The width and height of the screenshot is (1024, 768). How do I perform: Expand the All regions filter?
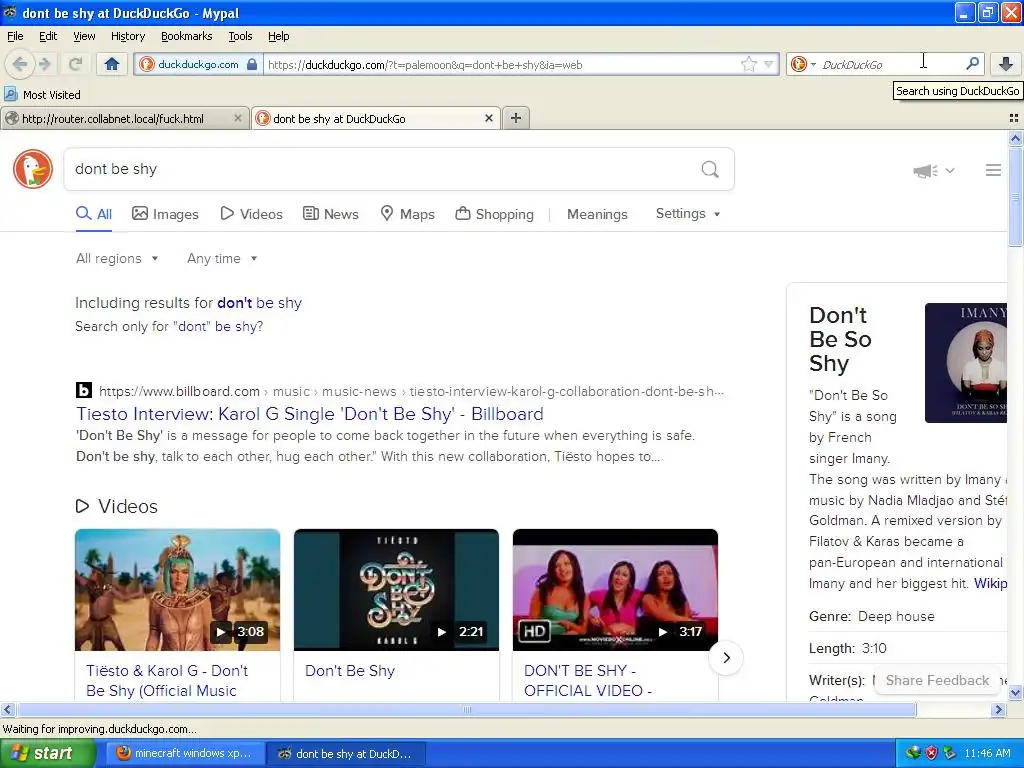coord(117,259)
